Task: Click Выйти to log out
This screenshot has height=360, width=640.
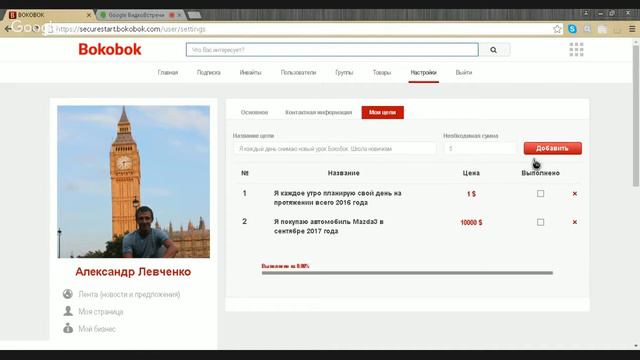Action: pos(464,73)
